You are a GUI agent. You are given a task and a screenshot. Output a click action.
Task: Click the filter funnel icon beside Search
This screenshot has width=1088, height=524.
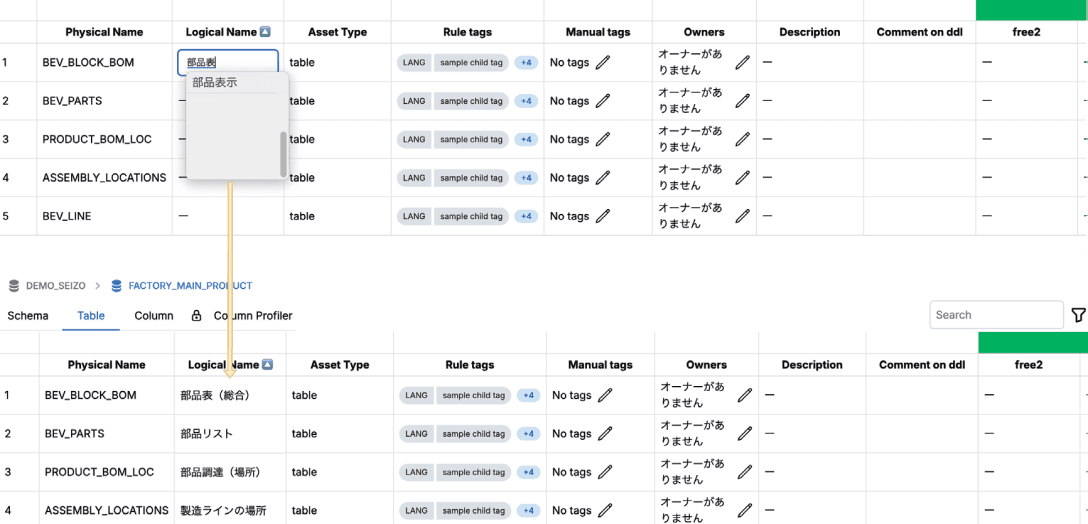pyautogui.click(x=1078, y=315)
